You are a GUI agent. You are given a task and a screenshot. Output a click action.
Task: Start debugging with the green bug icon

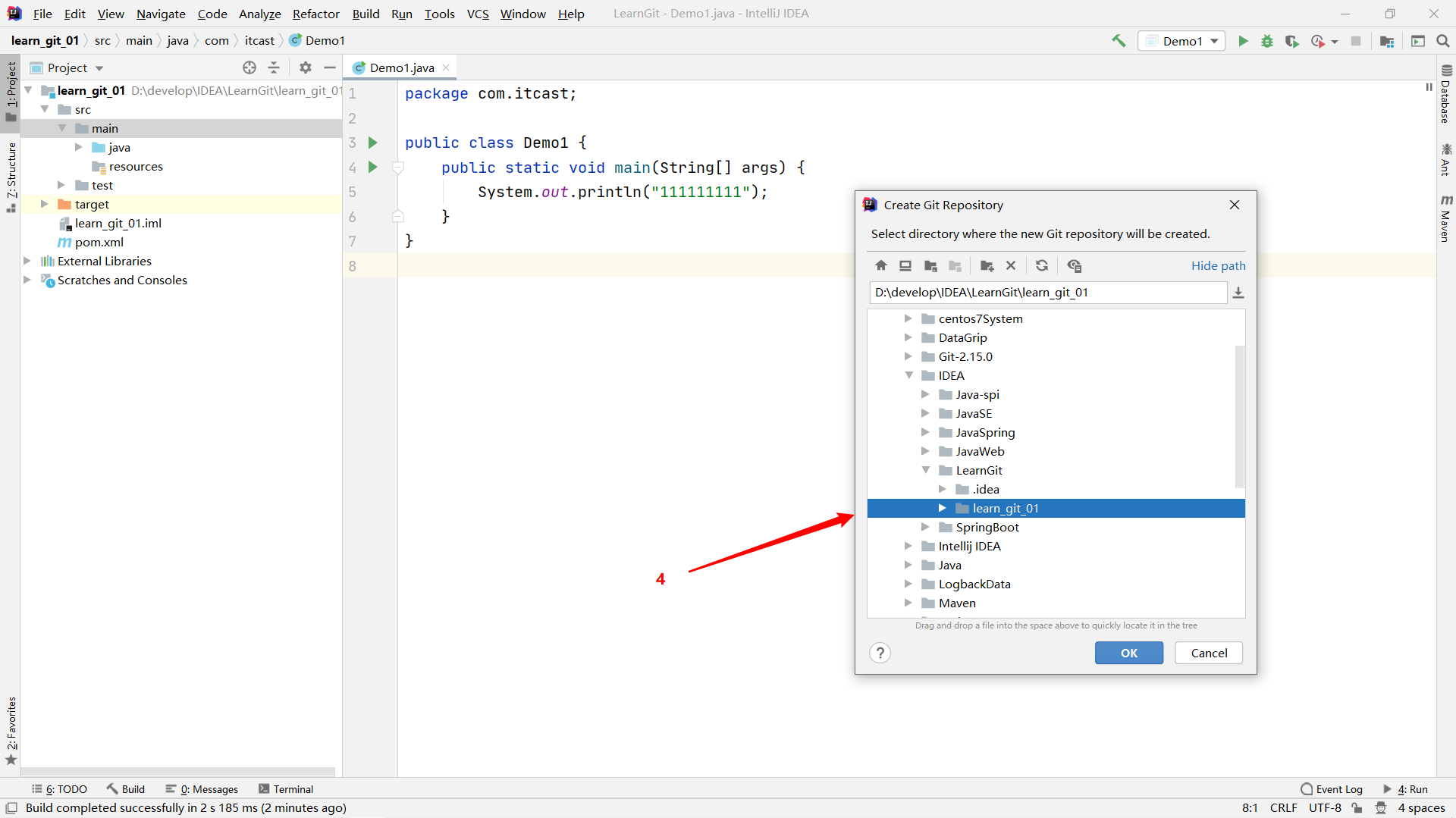(x=1267, y=41)
